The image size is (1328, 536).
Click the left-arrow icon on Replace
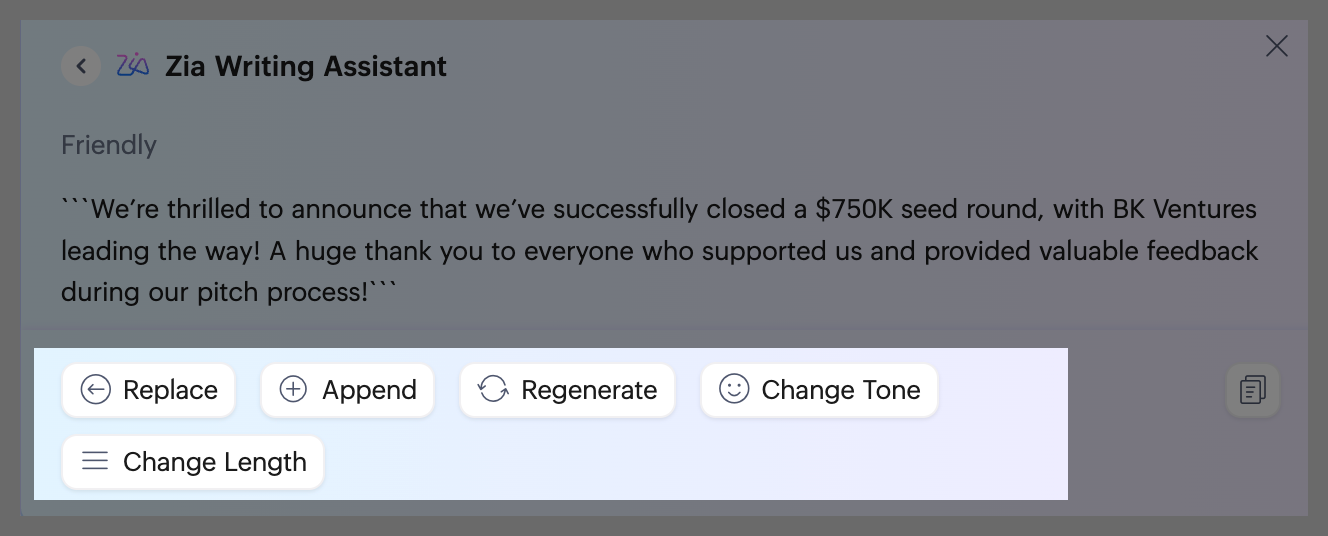click(95, 390)
